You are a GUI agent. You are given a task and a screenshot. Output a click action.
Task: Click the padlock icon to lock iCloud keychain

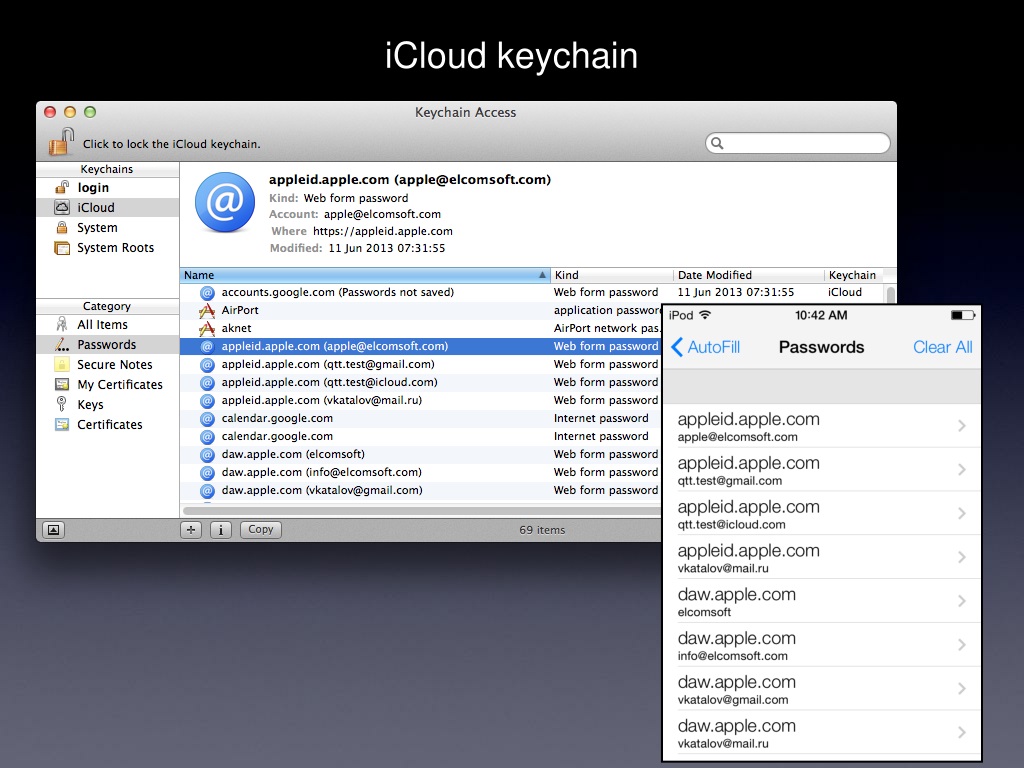(61, 142)
